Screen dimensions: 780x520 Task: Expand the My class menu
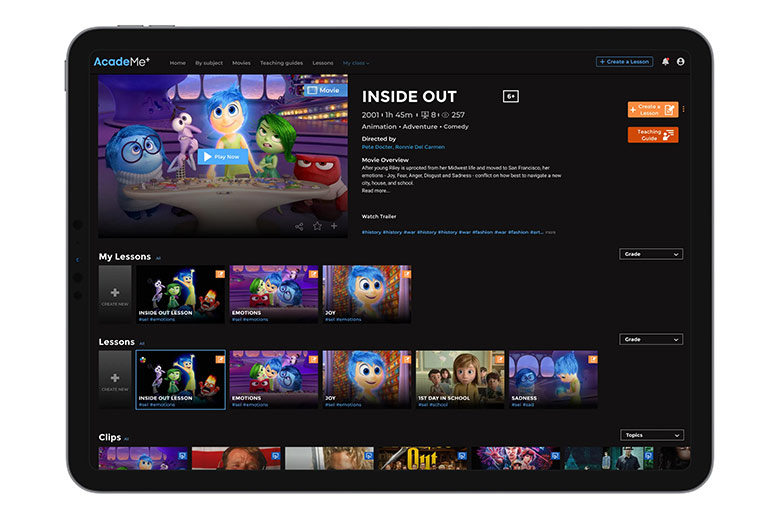356,63
